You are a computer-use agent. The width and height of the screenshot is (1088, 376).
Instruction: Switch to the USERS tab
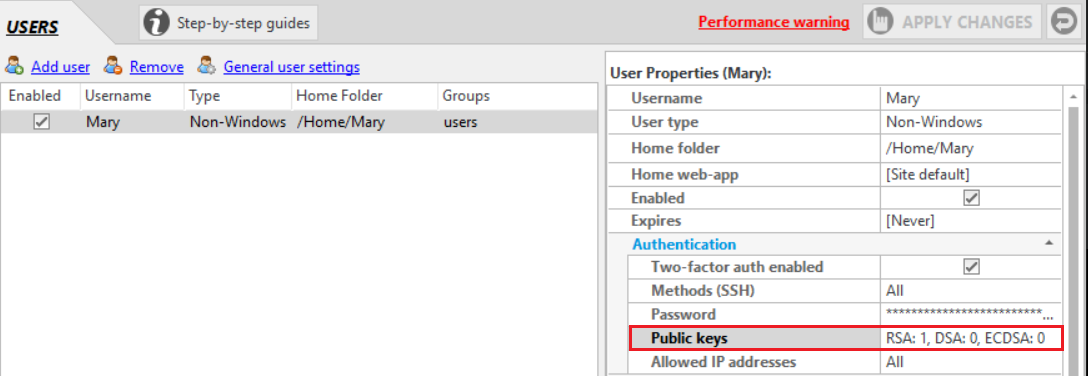coord(33,28)
